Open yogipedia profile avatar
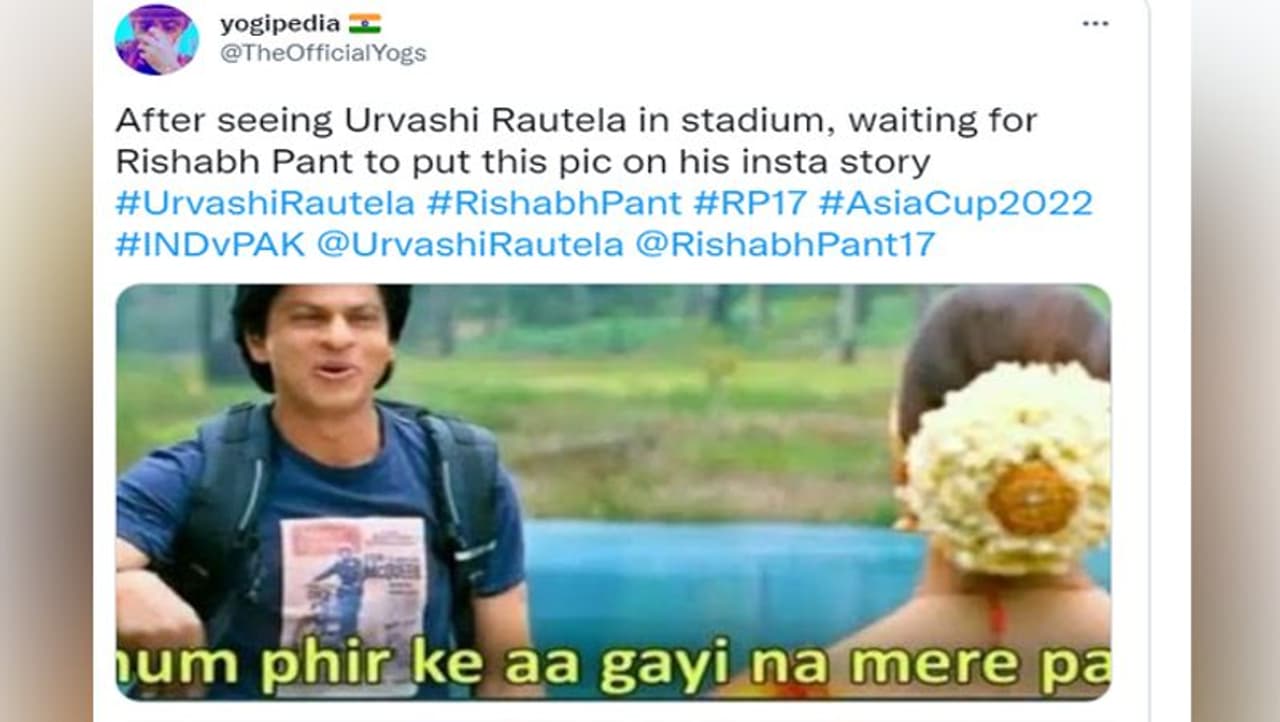1280x722 pixels. [156, 39]
